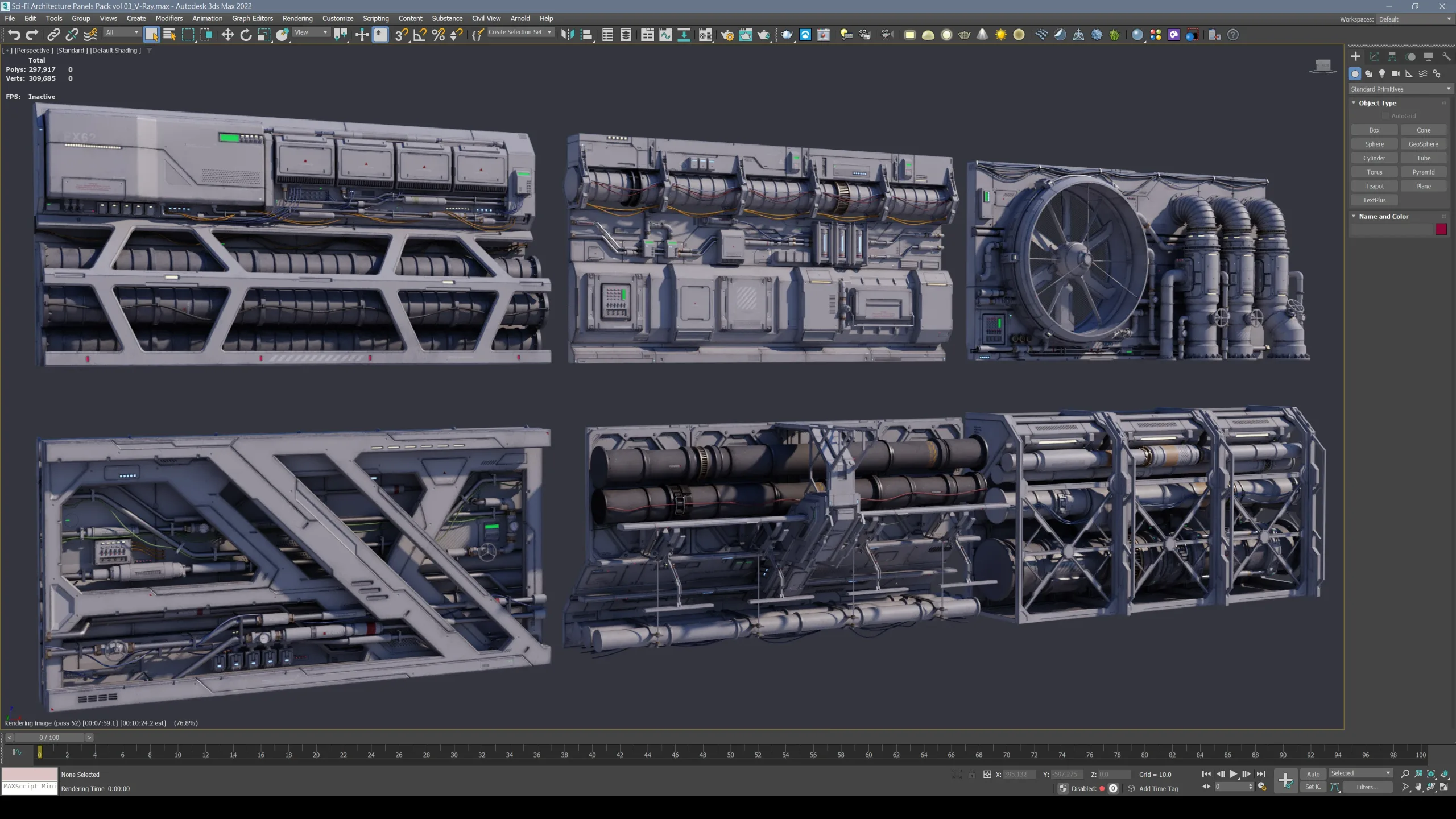This screenshot has height=819, width=1456.
Task: Click the Set Keys plus icon
Action: pyautogui.click(x=1285, y=780)
